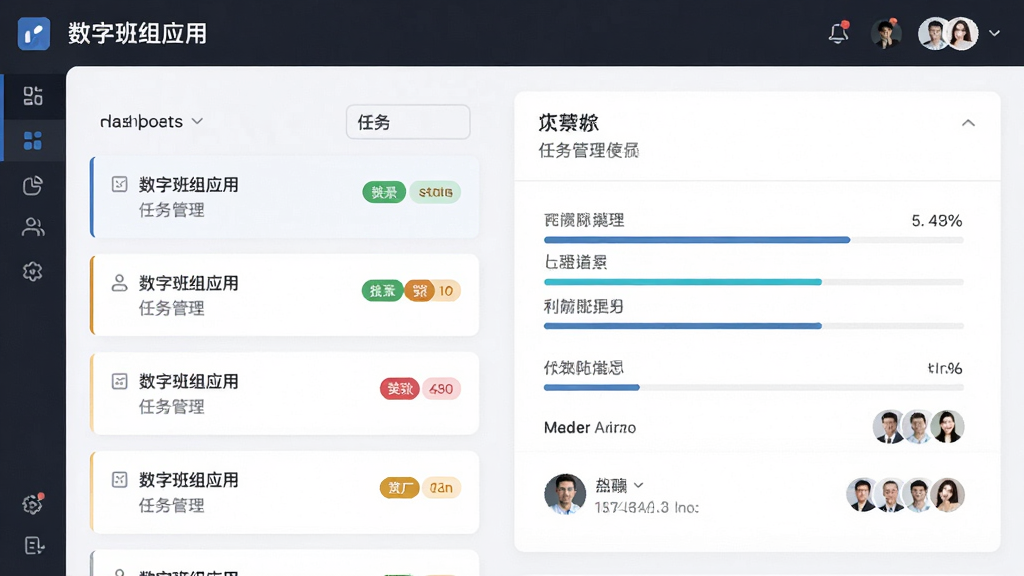Toggle checkbox icon on third task card

click(x=120, y=381)
